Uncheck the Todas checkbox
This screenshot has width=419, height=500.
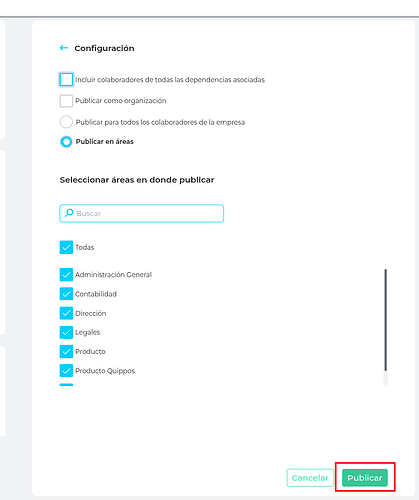[x=66, y=247]
